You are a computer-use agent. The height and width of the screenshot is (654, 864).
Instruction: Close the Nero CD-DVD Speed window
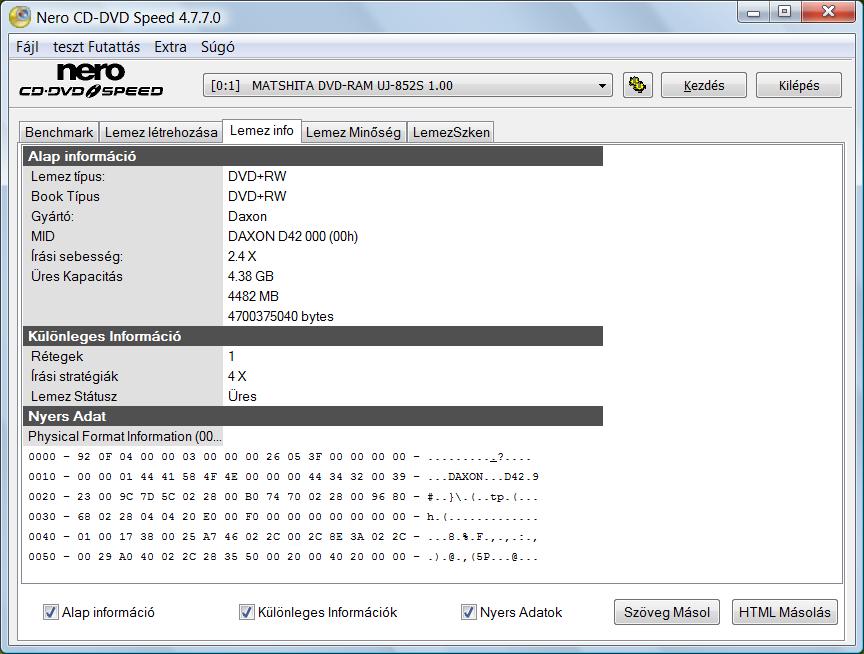pyautogui.click(x=828, y=12)
